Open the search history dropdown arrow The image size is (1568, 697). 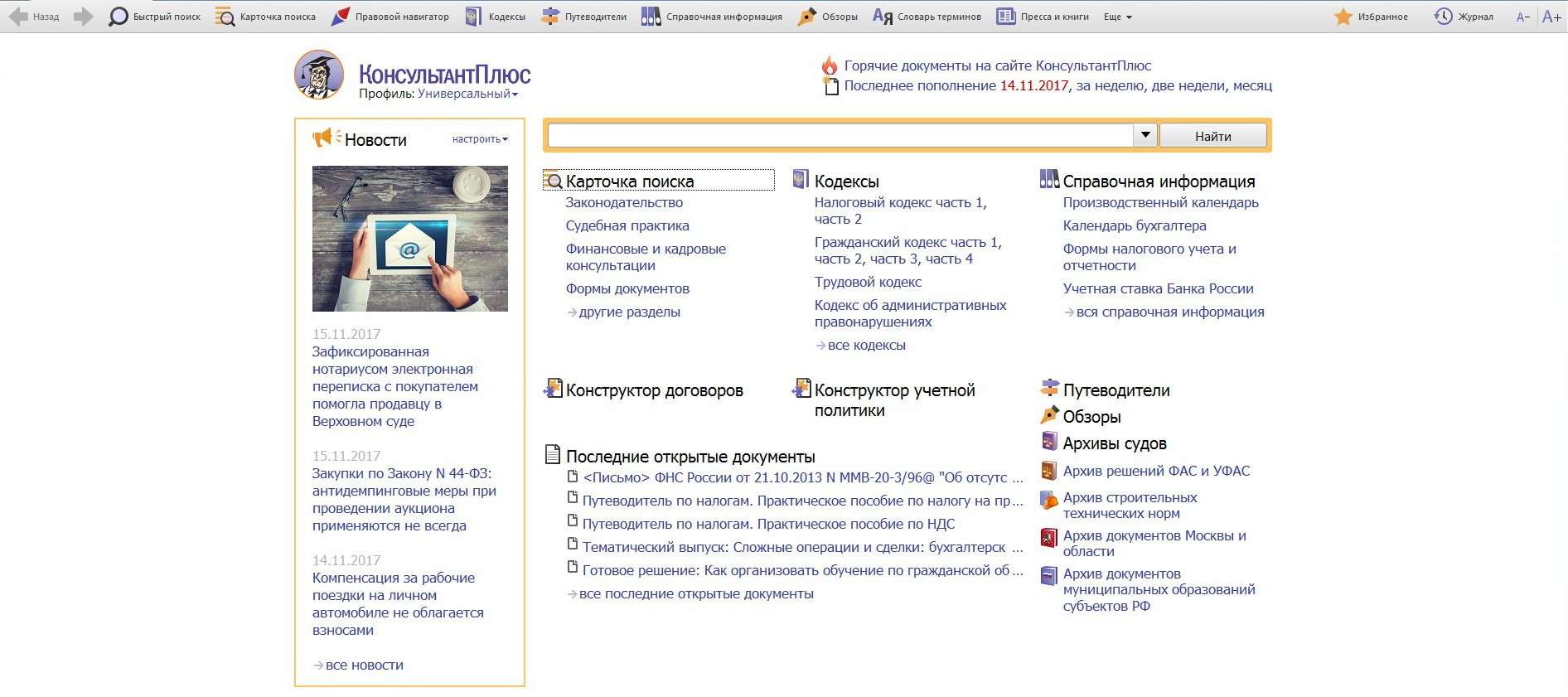click(x=1145, y=135)
